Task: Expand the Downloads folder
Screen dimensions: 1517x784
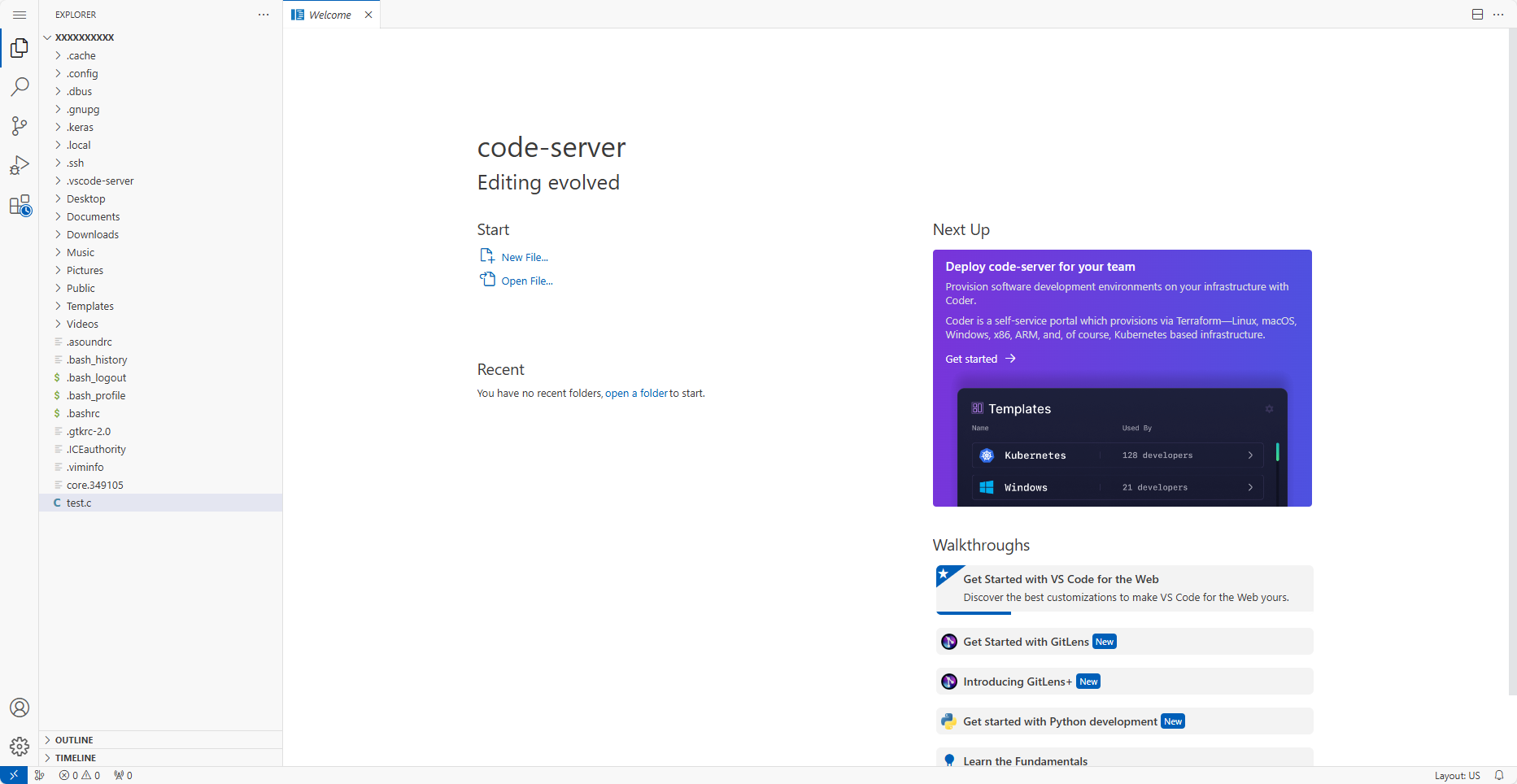Action: 160,234
